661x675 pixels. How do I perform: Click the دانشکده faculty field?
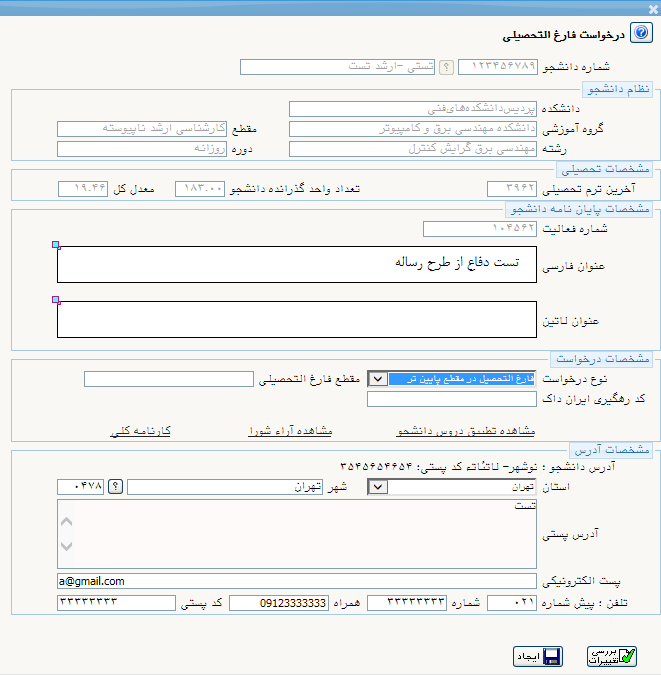pos(413,109)
